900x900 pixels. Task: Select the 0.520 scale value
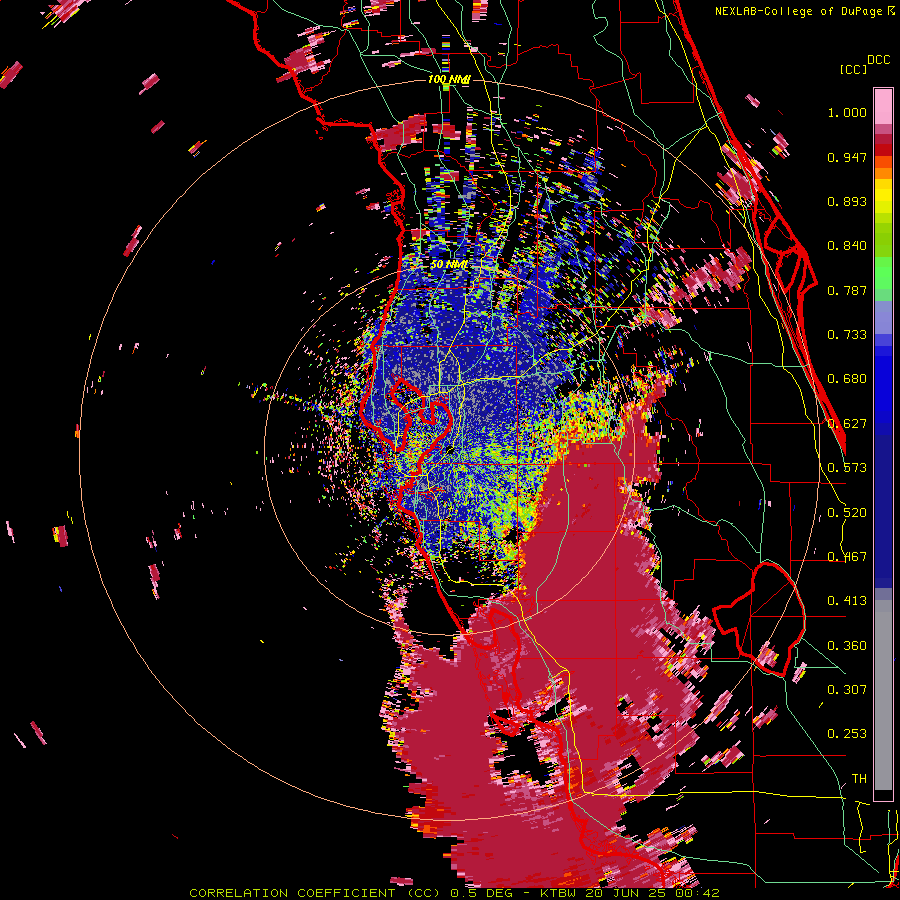pos(847,513)
